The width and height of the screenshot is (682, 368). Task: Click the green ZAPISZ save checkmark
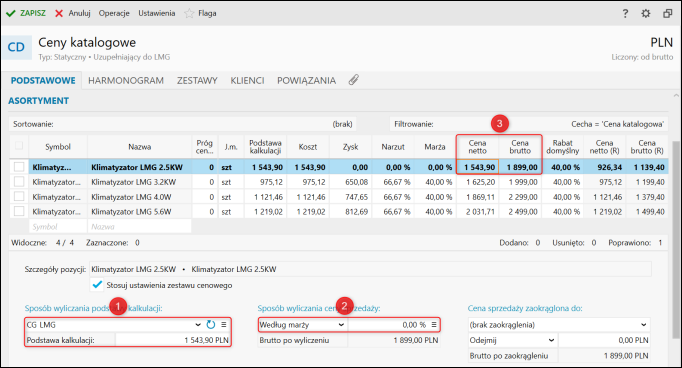[x=10, y=13]
